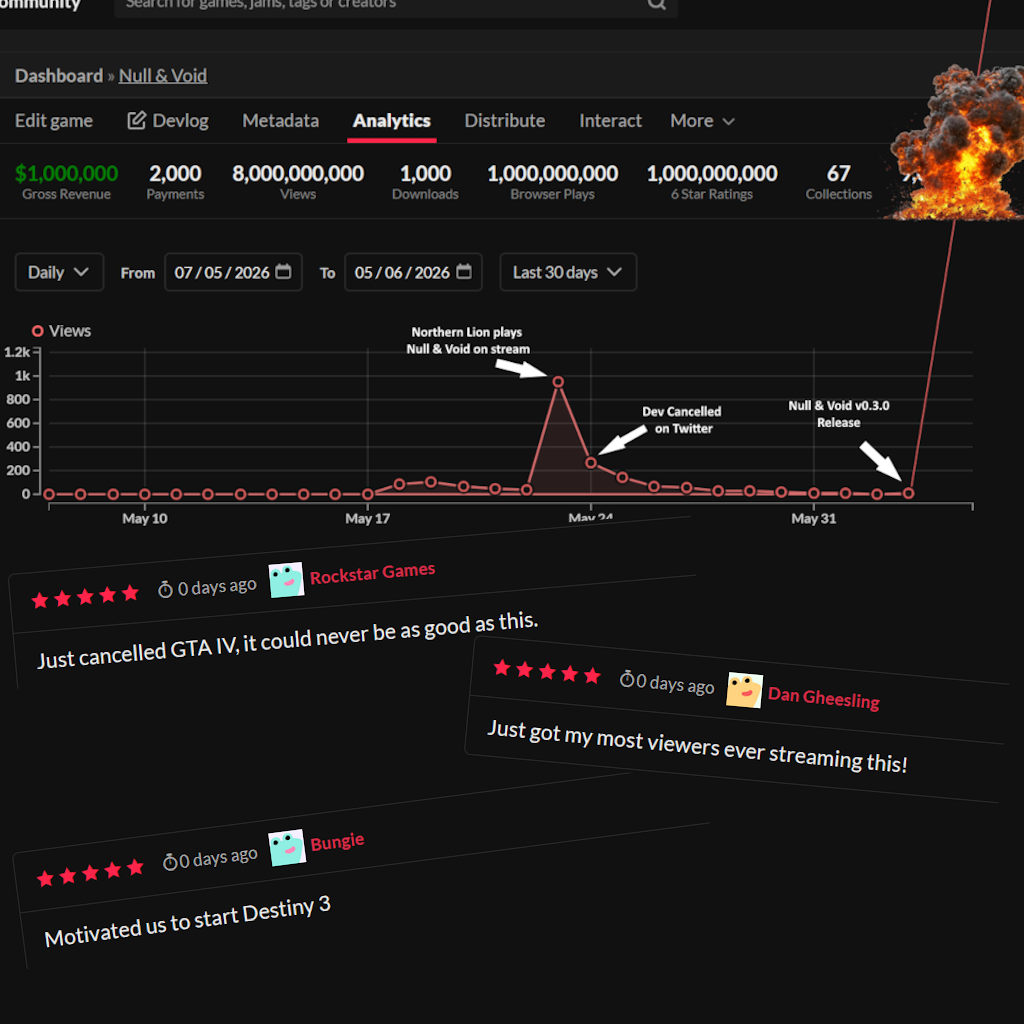Click the Rockstar Games review star rating
The height and width of the screenshot is (1024, 1024).
pos(85,596)
